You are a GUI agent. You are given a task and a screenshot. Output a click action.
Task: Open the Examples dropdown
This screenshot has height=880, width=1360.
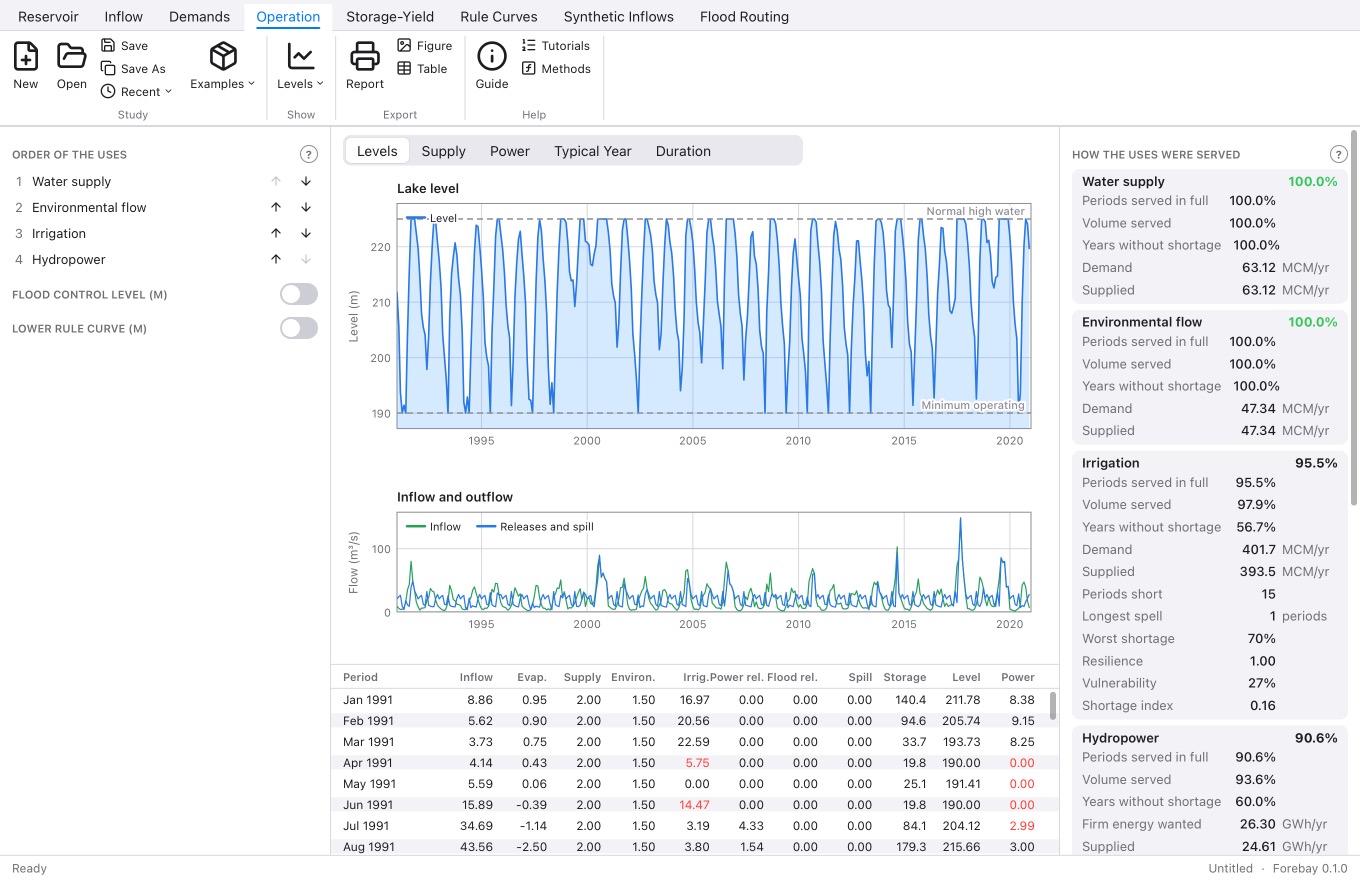(x=223, y=67)
